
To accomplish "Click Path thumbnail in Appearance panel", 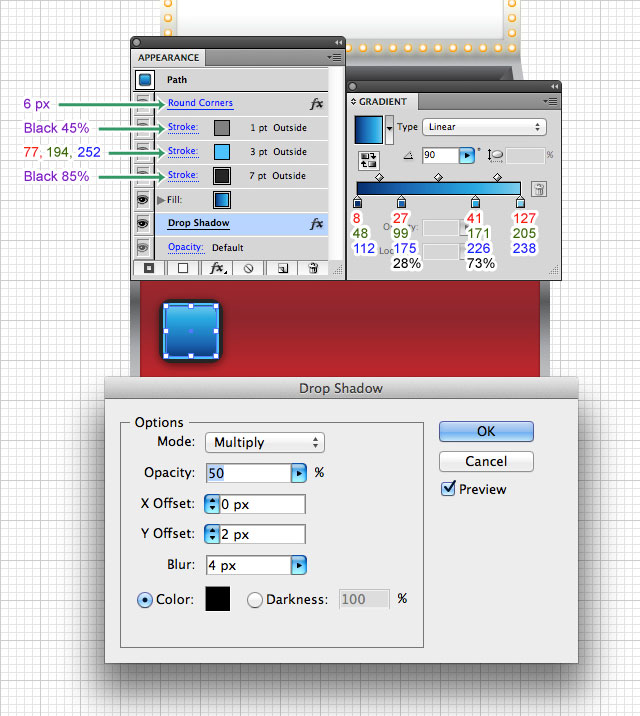I will [x=145, y=79].
